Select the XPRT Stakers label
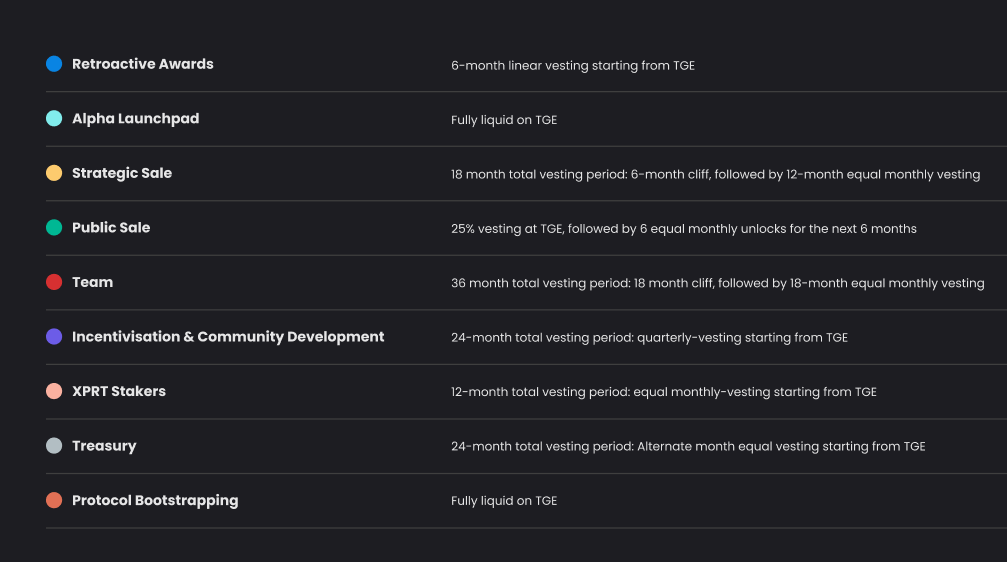The height and width of the screenshot is (562, 1007). click(118, 391)
